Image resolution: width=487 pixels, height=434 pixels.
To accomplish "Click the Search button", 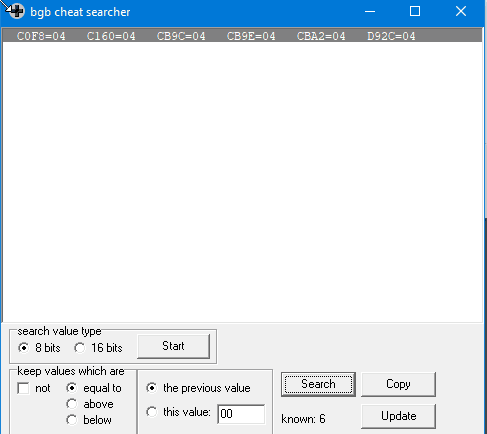I will (318, 384).
